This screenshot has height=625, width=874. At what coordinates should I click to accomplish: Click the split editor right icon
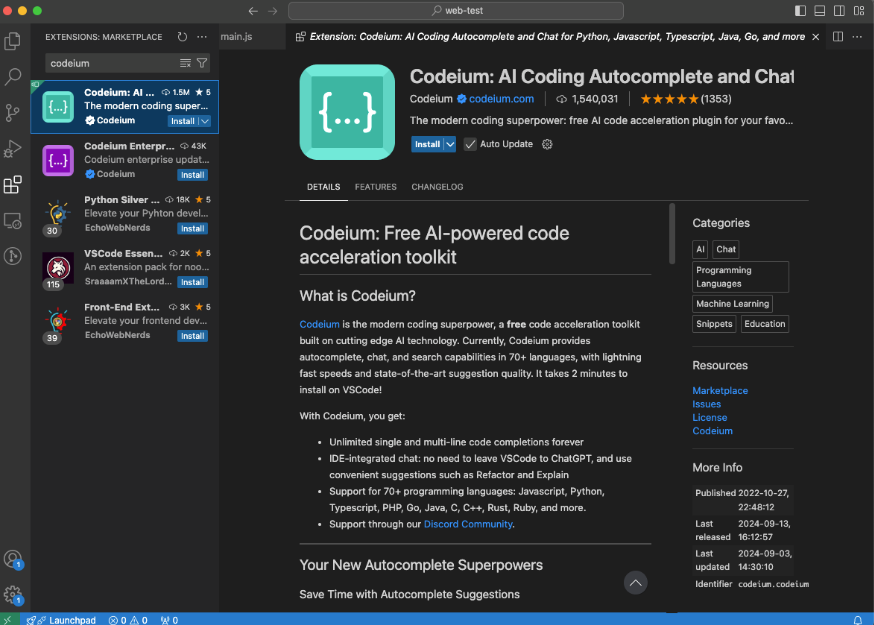(x=838, y=37)
